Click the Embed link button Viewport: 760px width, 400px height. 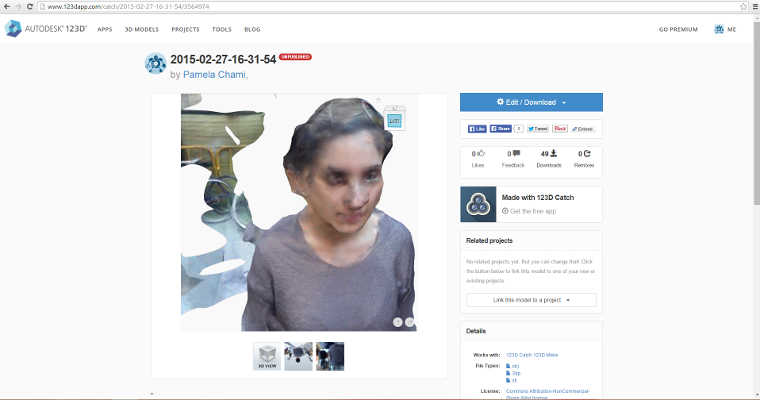(582, 129)
